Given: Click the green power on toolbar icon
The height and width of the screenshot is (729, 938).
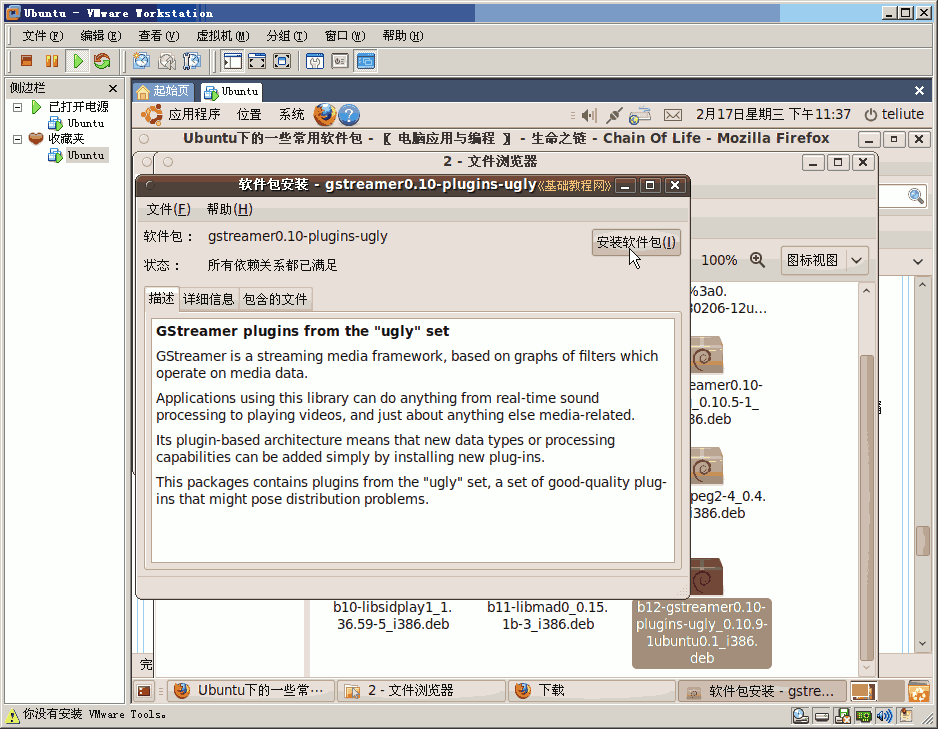Looking at the screenshot, I should coord(78,61).
